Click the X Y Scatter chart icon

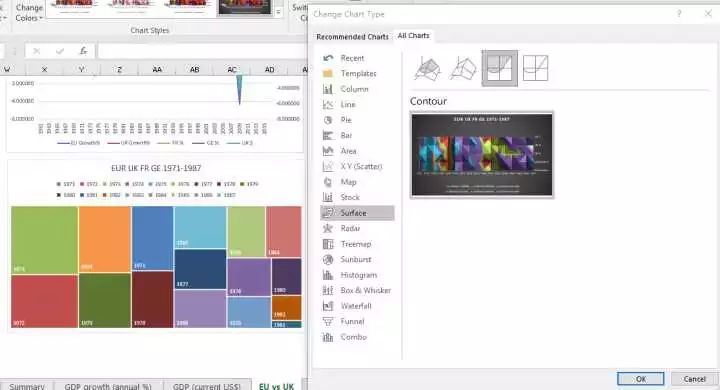pyautogui.click(x=328, y=166)
